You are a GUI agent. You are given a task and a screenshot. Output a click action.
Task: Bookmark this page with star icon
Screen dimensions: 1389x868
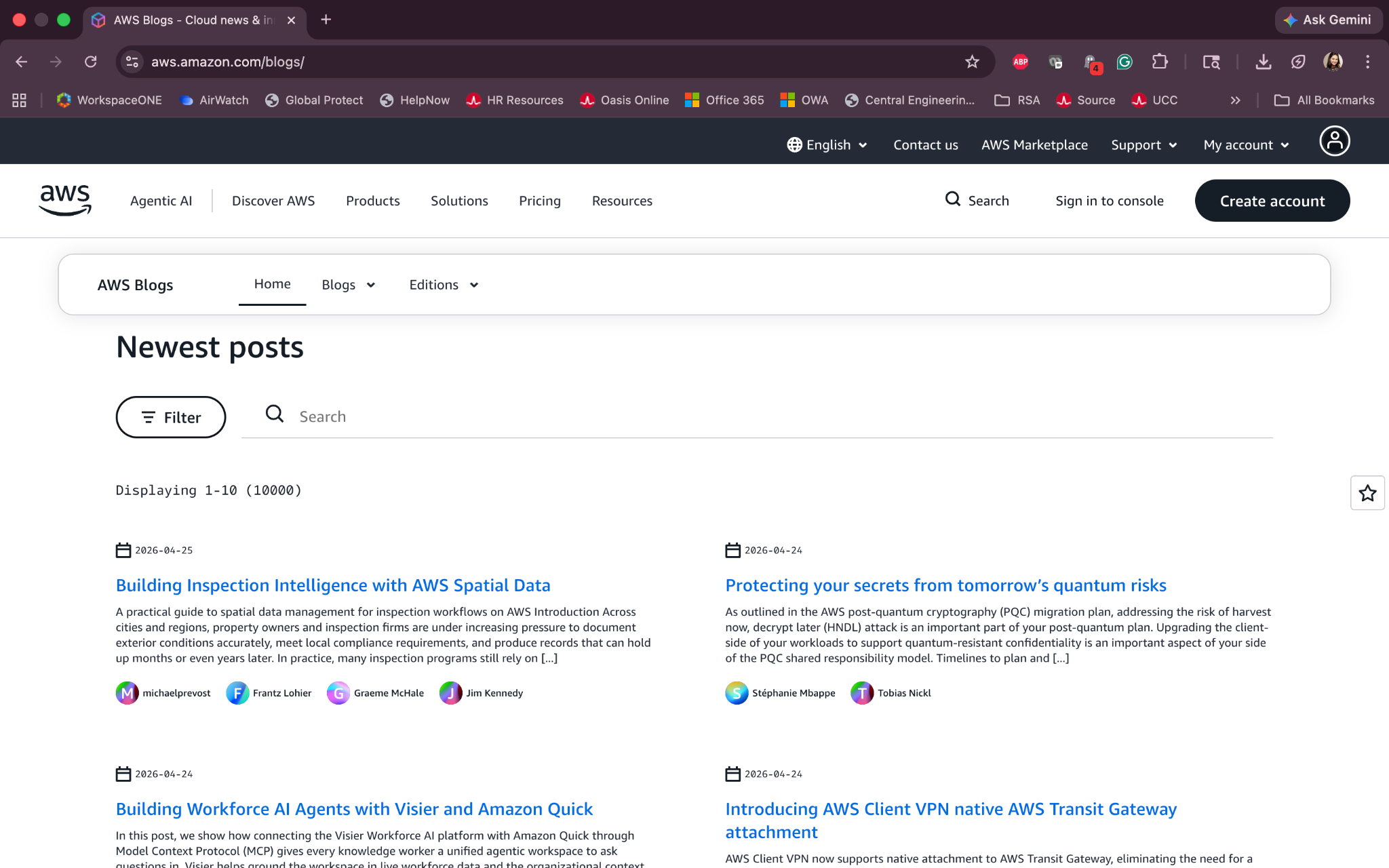972,62
